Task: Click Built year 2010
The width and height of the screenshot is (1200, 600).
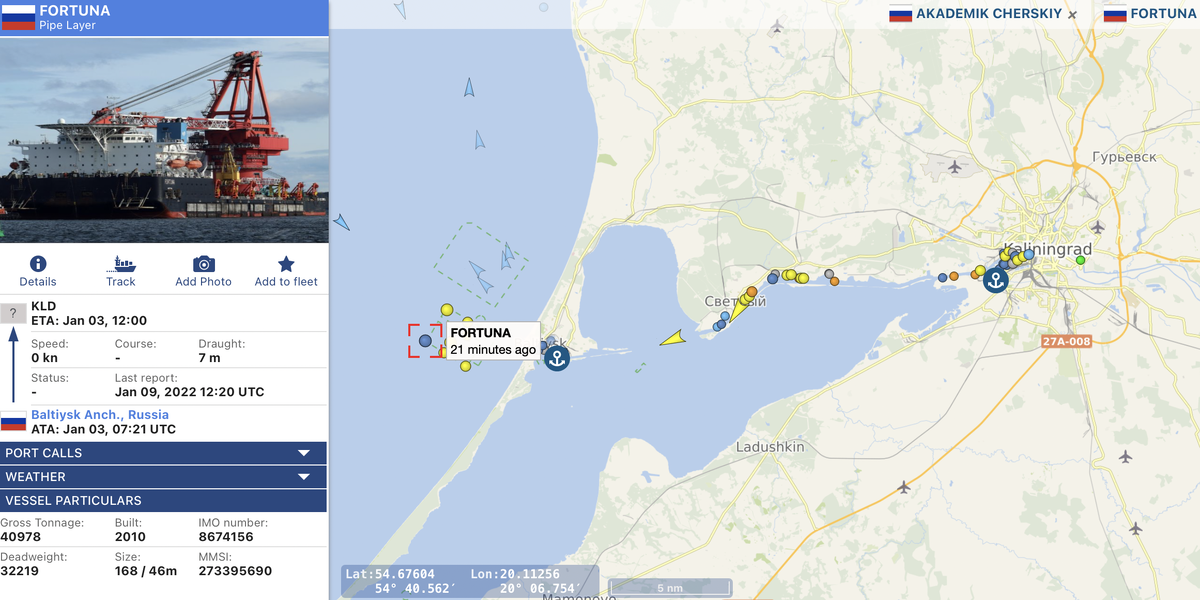Action: click(x=130, y=537)
